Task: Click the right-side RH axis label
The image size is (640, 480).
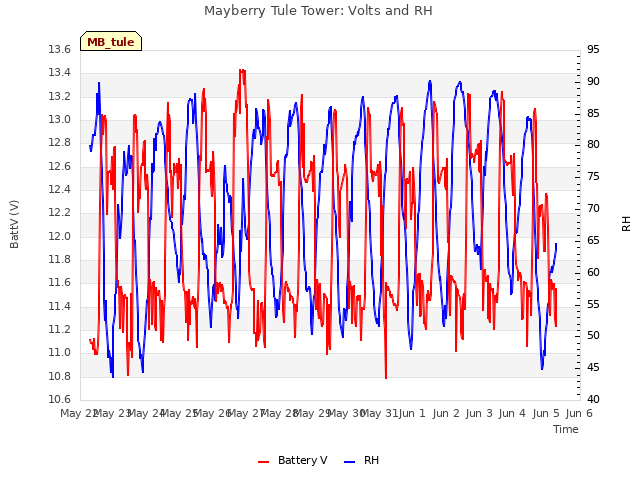Action: [x=626, y=224]
